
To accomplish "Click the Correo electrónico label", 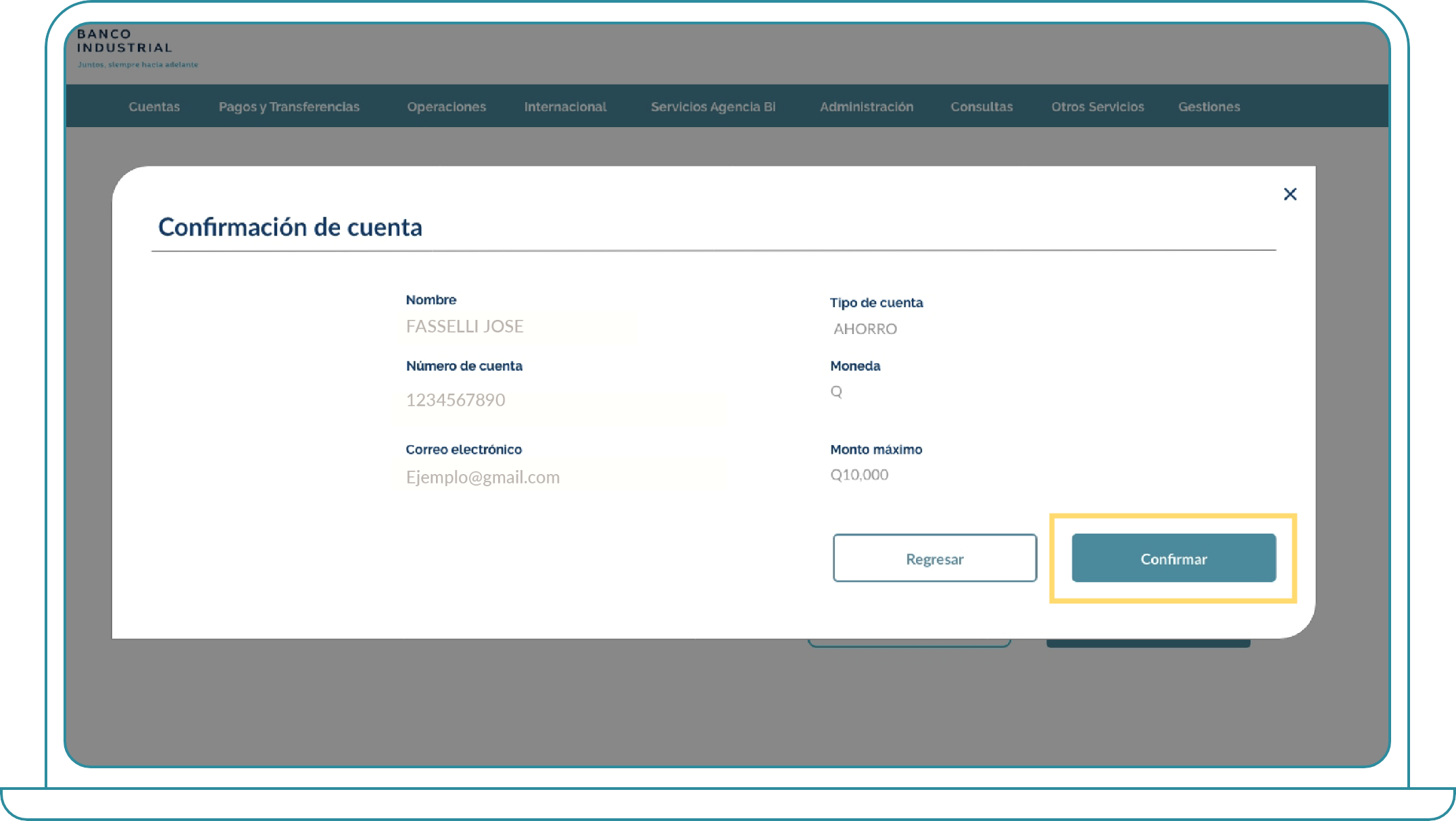I will point(464,449).
